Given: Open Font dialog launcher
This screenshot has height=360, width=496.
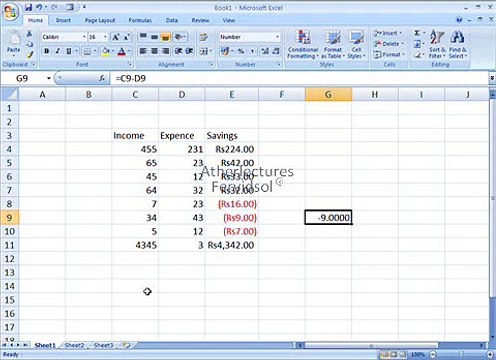Looking at the screenshot, I should click(x=130, y=64).
